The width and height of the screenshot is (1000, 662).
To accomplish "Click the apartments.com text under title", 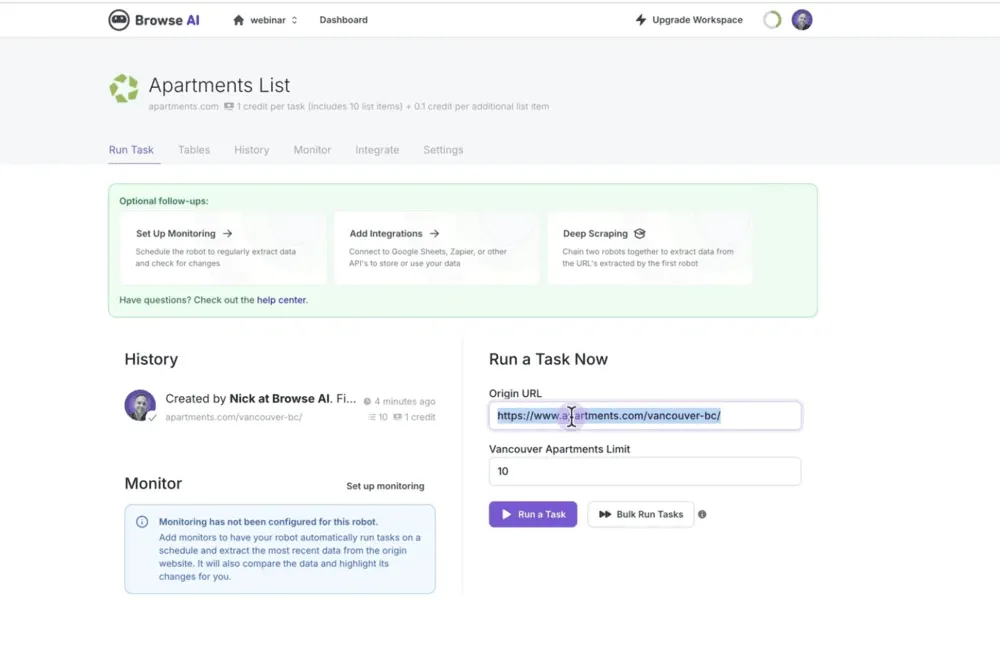I will (183, 107).
